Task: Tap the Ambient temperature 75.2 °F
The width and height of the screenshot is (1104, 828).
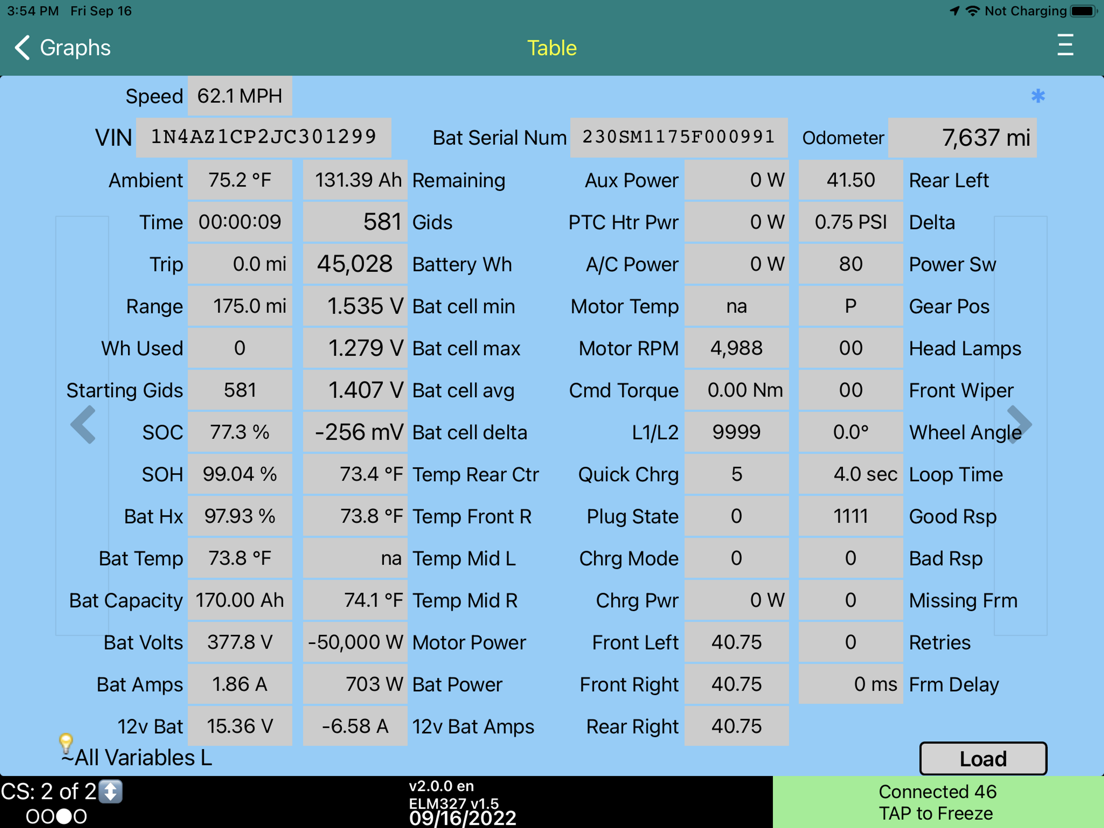Action: 240,180
